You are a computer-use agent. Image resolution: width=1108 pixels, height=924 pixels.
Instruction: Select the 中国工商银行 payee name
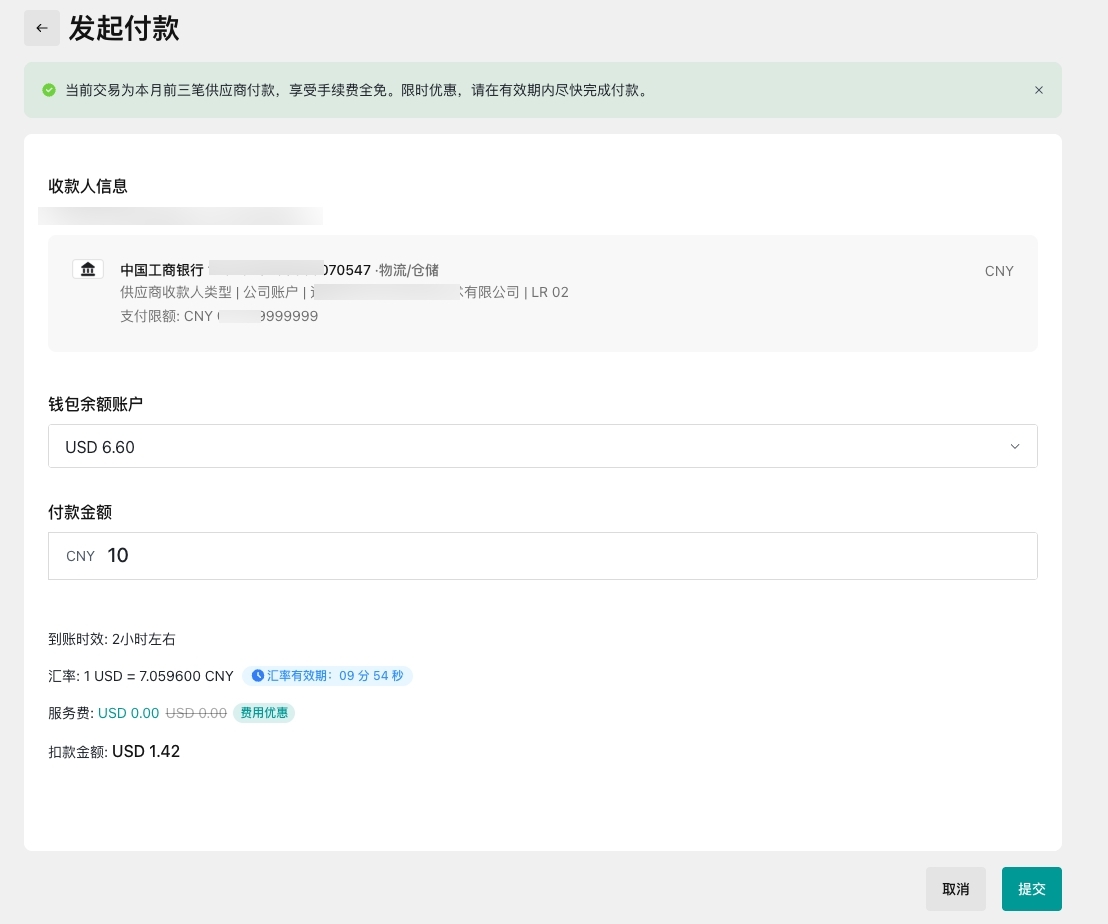[x=162, y=270]
